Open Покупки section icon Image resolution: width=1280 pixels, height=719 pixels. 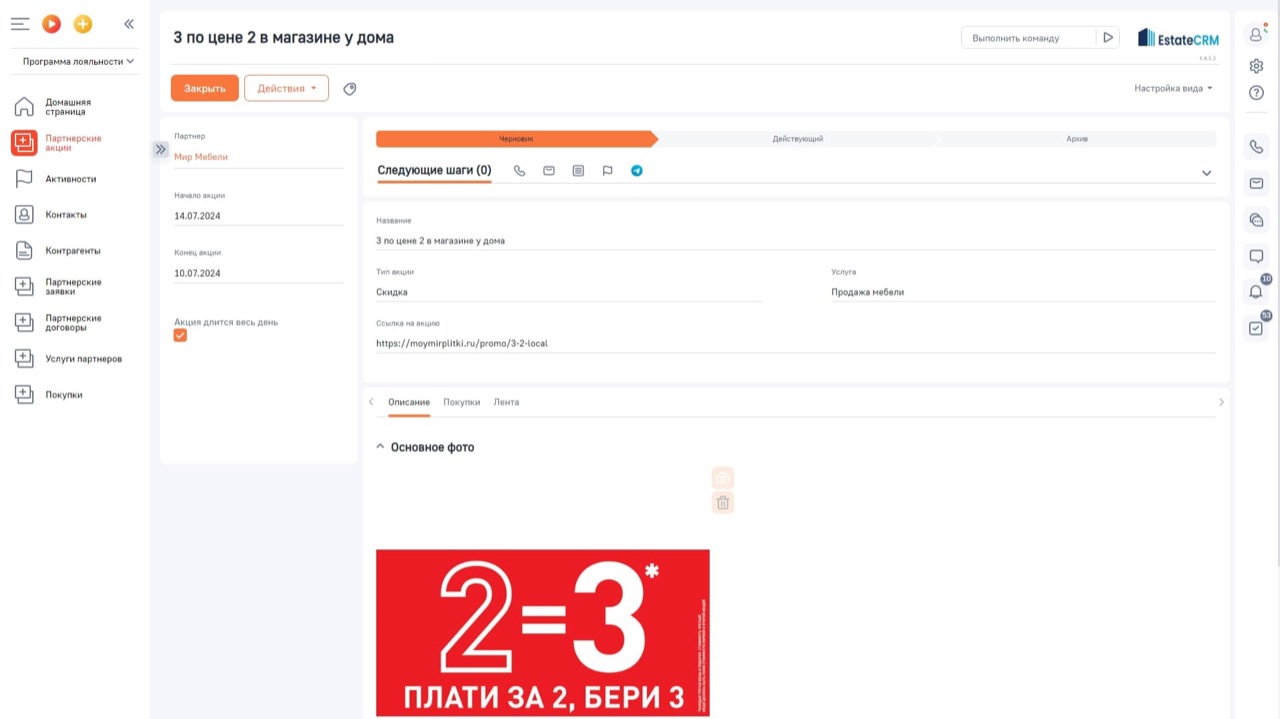click(x=24, y=395)
